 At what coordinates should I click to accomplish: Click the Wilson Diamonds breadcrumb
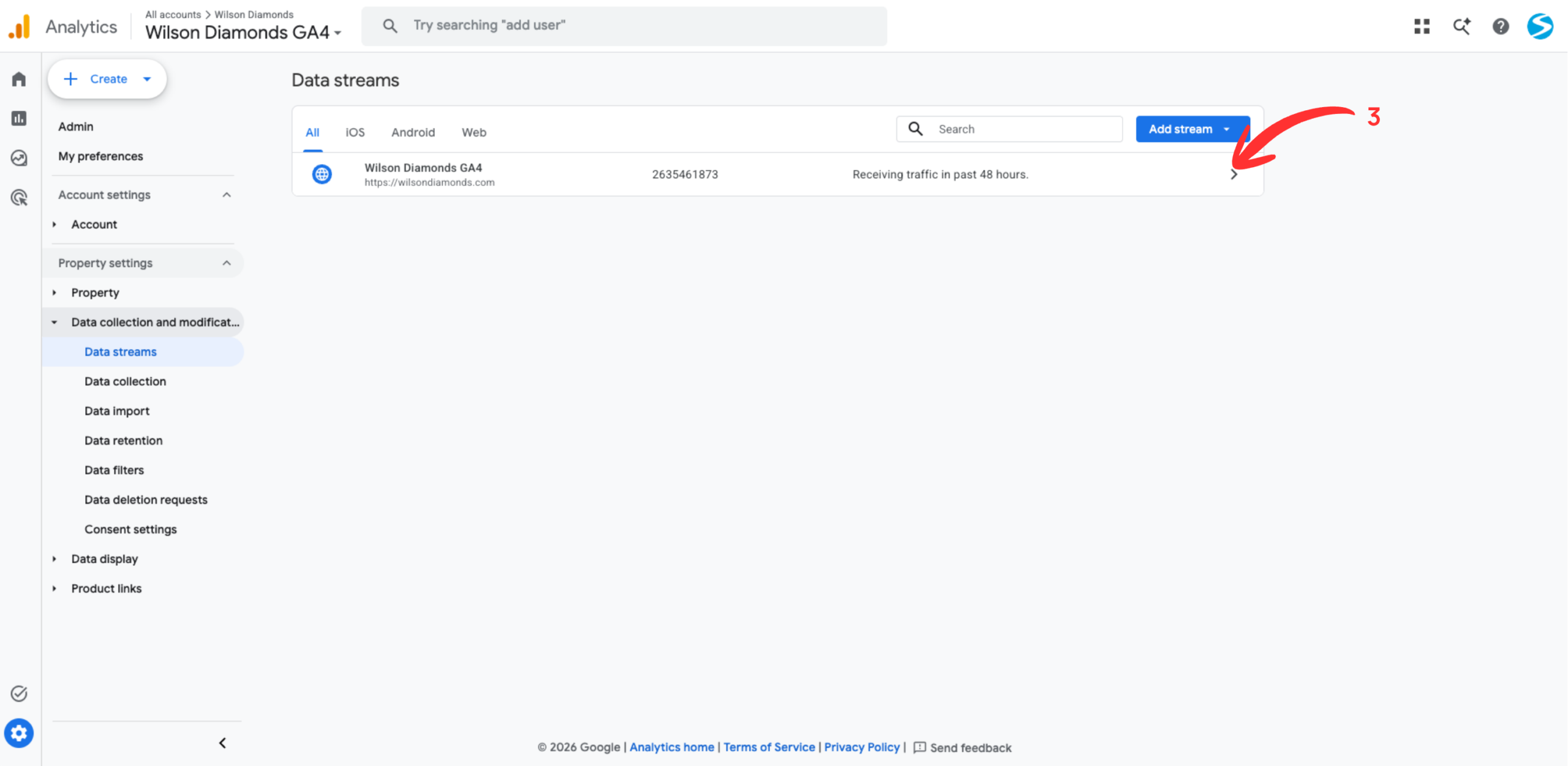click(254, 14)
